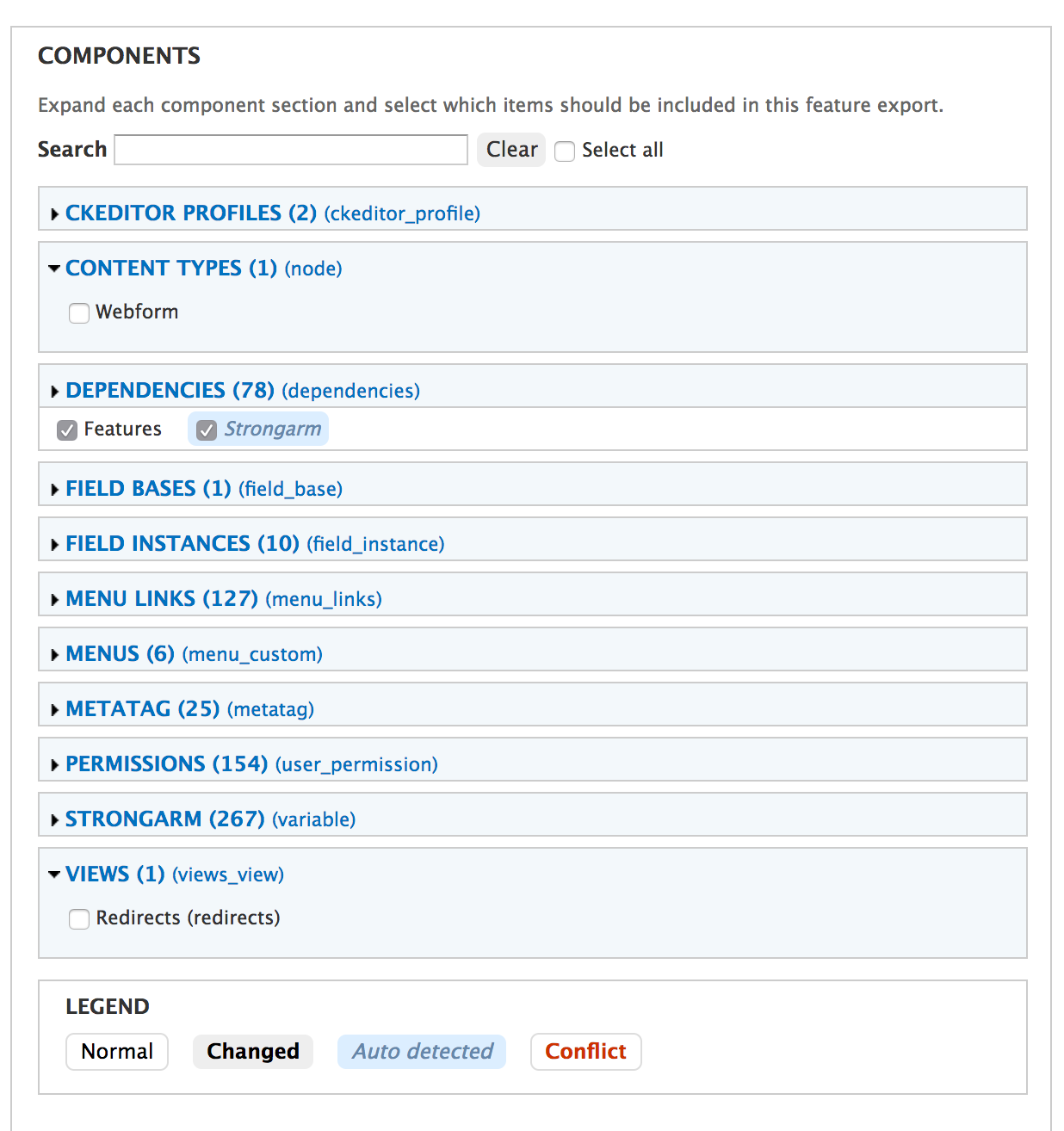Check the Webform content type checkbox

(79, 312)
